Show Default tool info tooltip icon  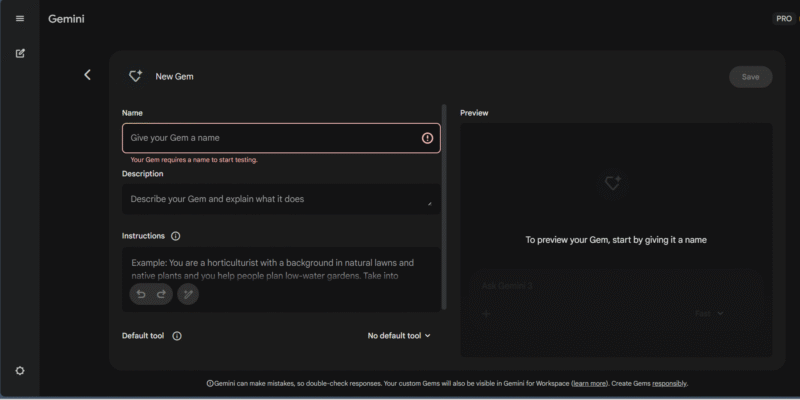177,336
